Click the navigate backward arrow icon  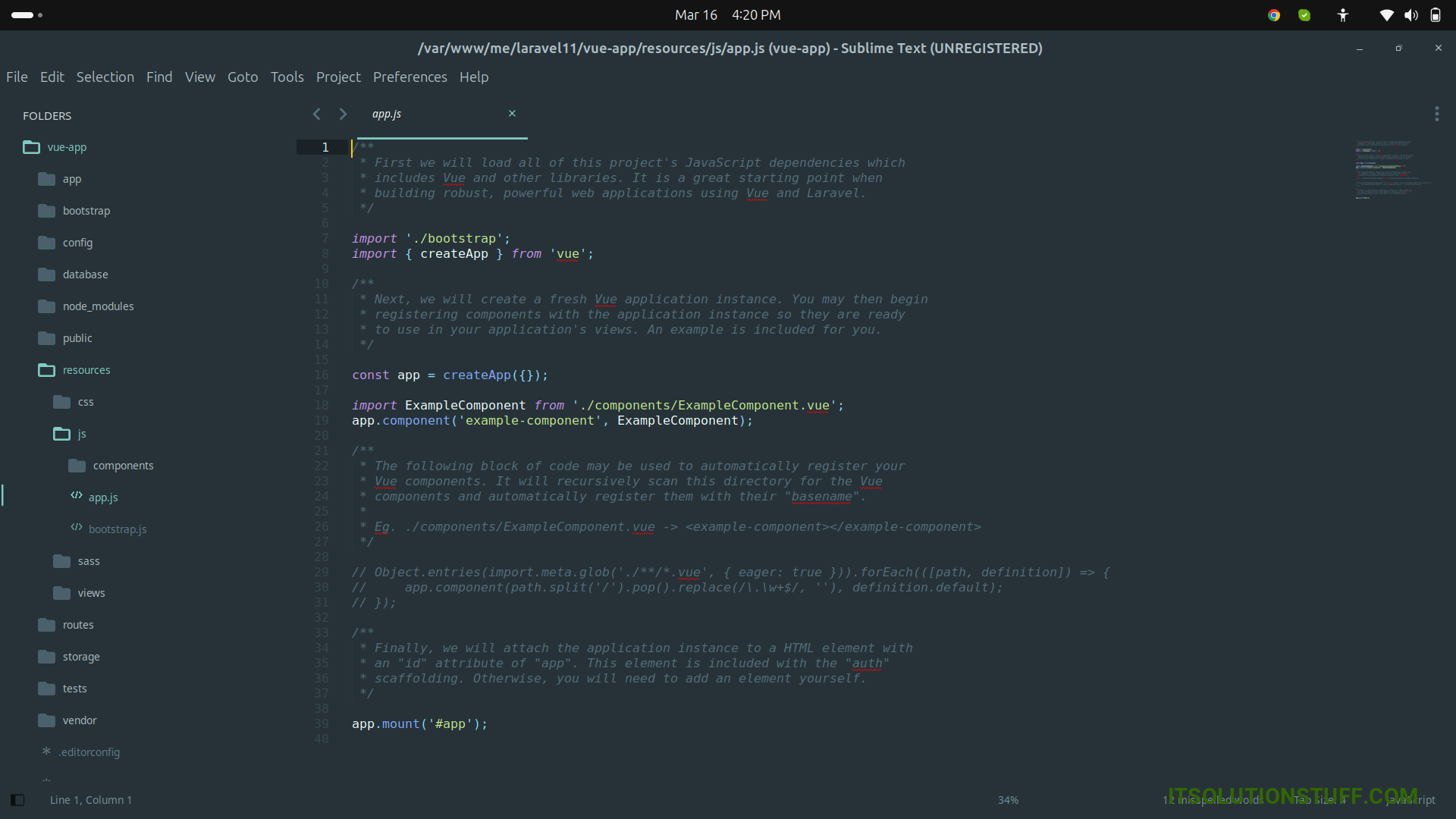317,113
